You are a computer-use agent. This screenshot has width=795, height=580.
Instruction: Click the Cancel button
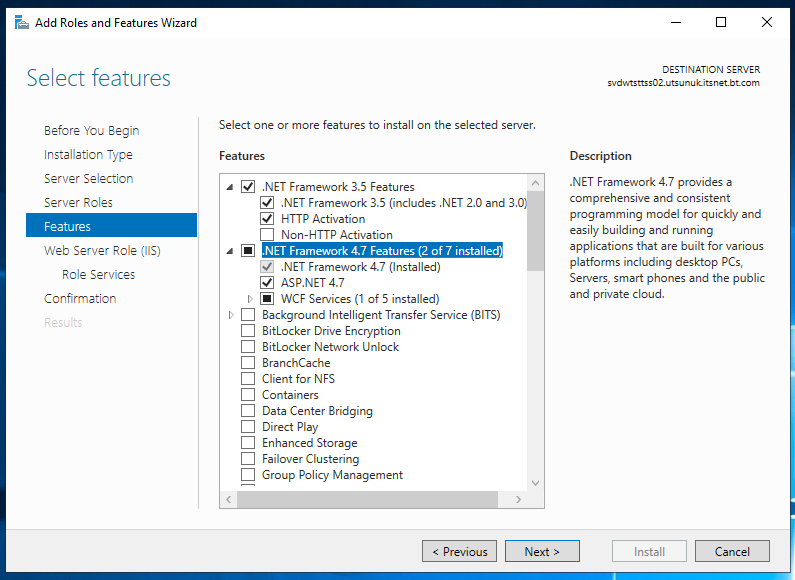click(x=732, y=551)
